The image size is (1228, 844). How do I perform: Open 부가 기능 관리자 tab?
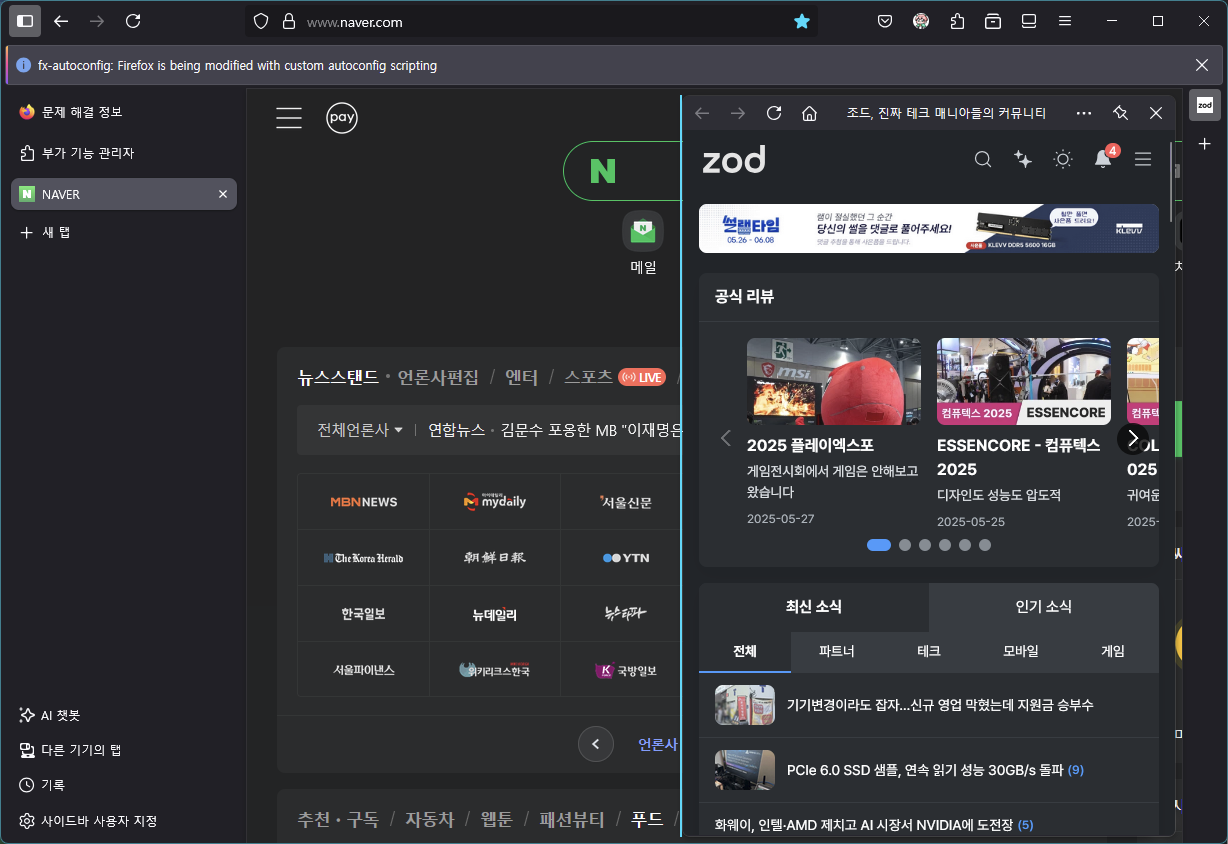124,153
